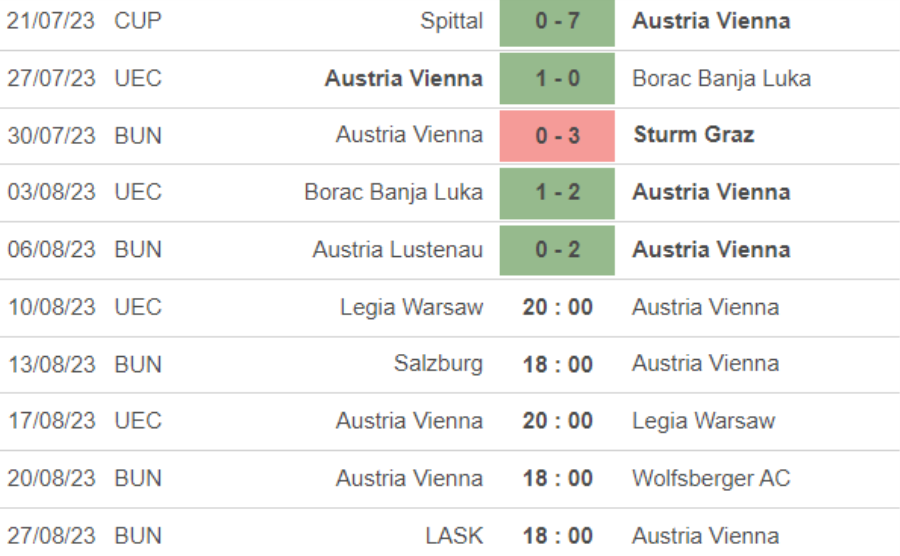
Task: Click LASK team name
Action: (x=453, y=535)
